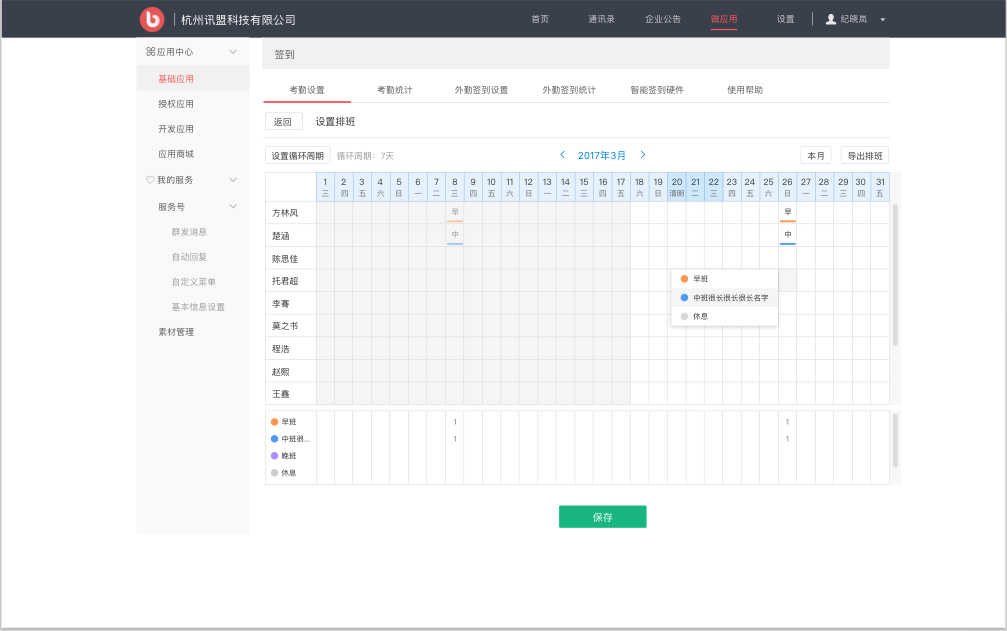
Task: Switch to 外勤签到设置 tab
Action: [482, 90]
